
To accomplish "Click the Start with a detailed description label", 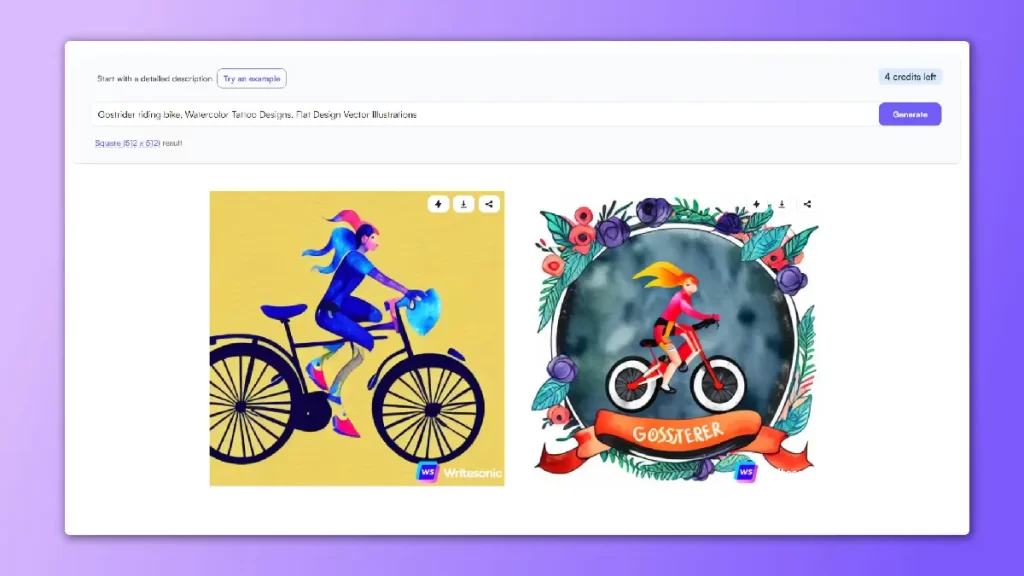I will (x=152, y=78).
